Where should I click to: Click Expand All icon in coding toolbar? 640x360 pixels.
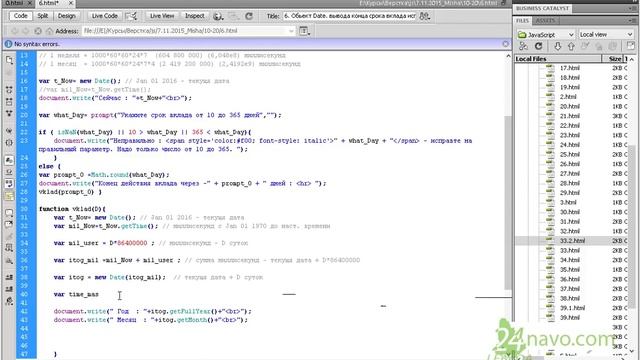point(9,113)
